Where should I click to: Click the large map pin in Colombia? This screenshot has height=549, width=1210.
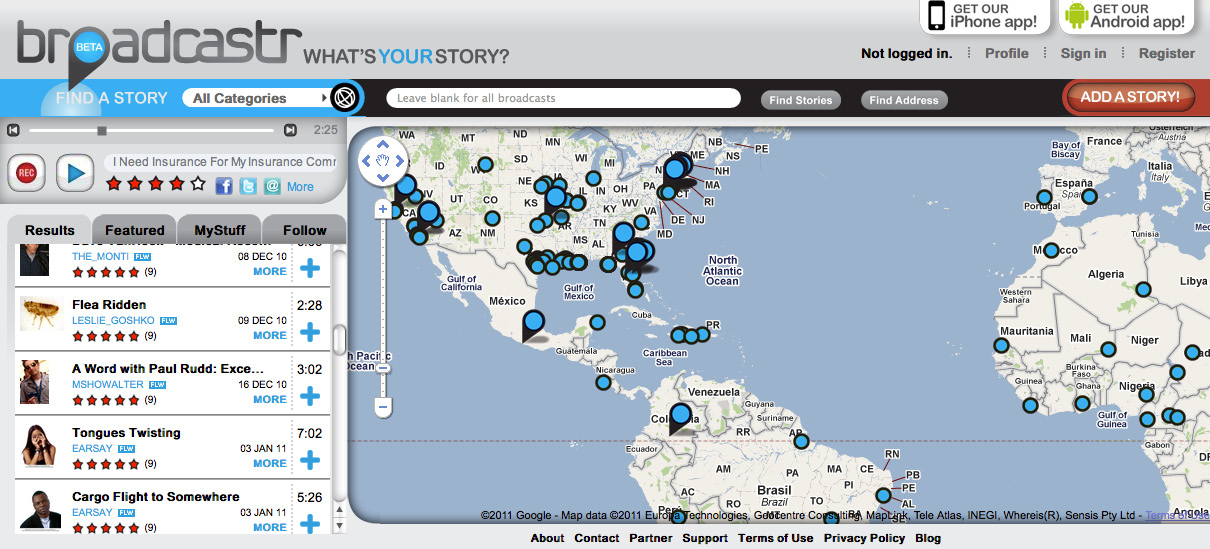[x=681, y=418]
